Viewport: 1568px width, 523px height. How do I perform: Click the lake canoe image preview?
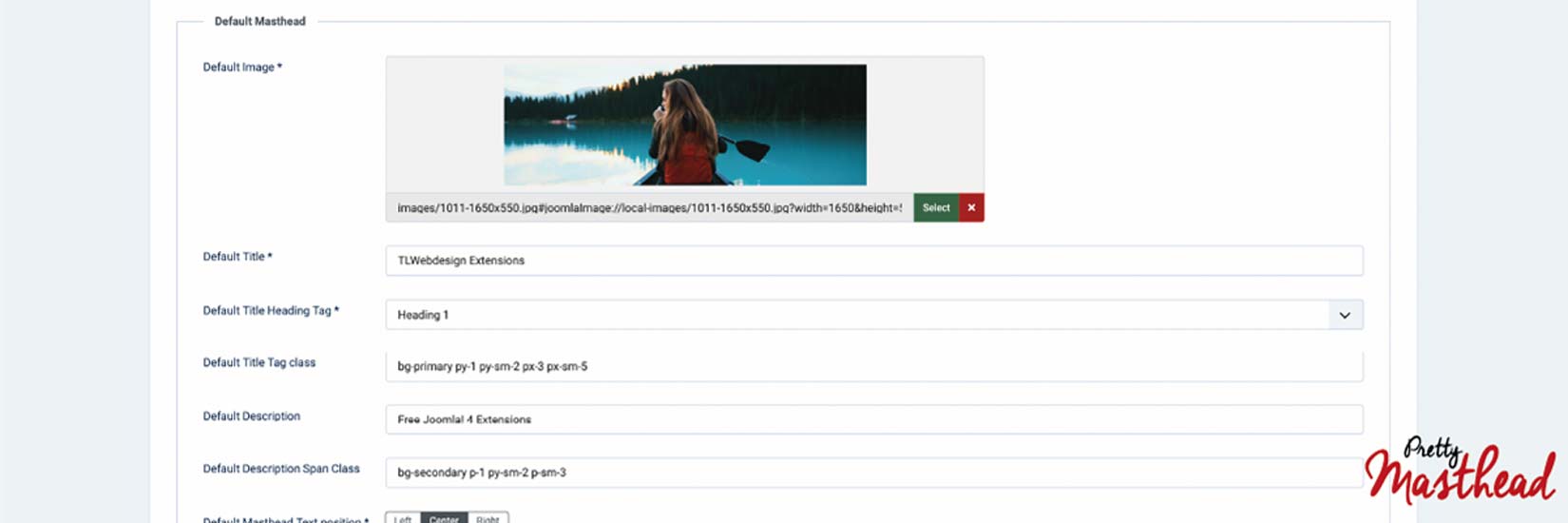tap(684, 125)
